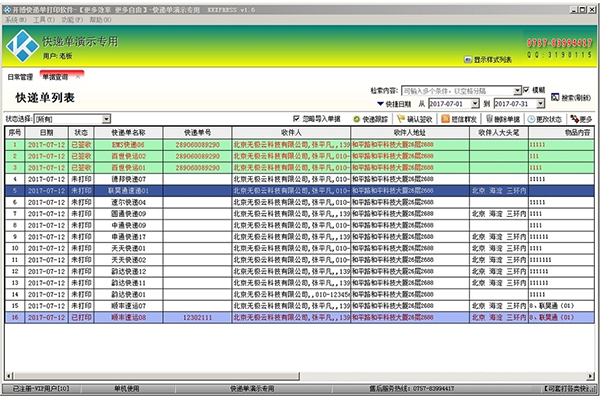This screenshot has height=400, width=600.
Task: Switch to the 日常管理 tab
Action: (20, 76)
